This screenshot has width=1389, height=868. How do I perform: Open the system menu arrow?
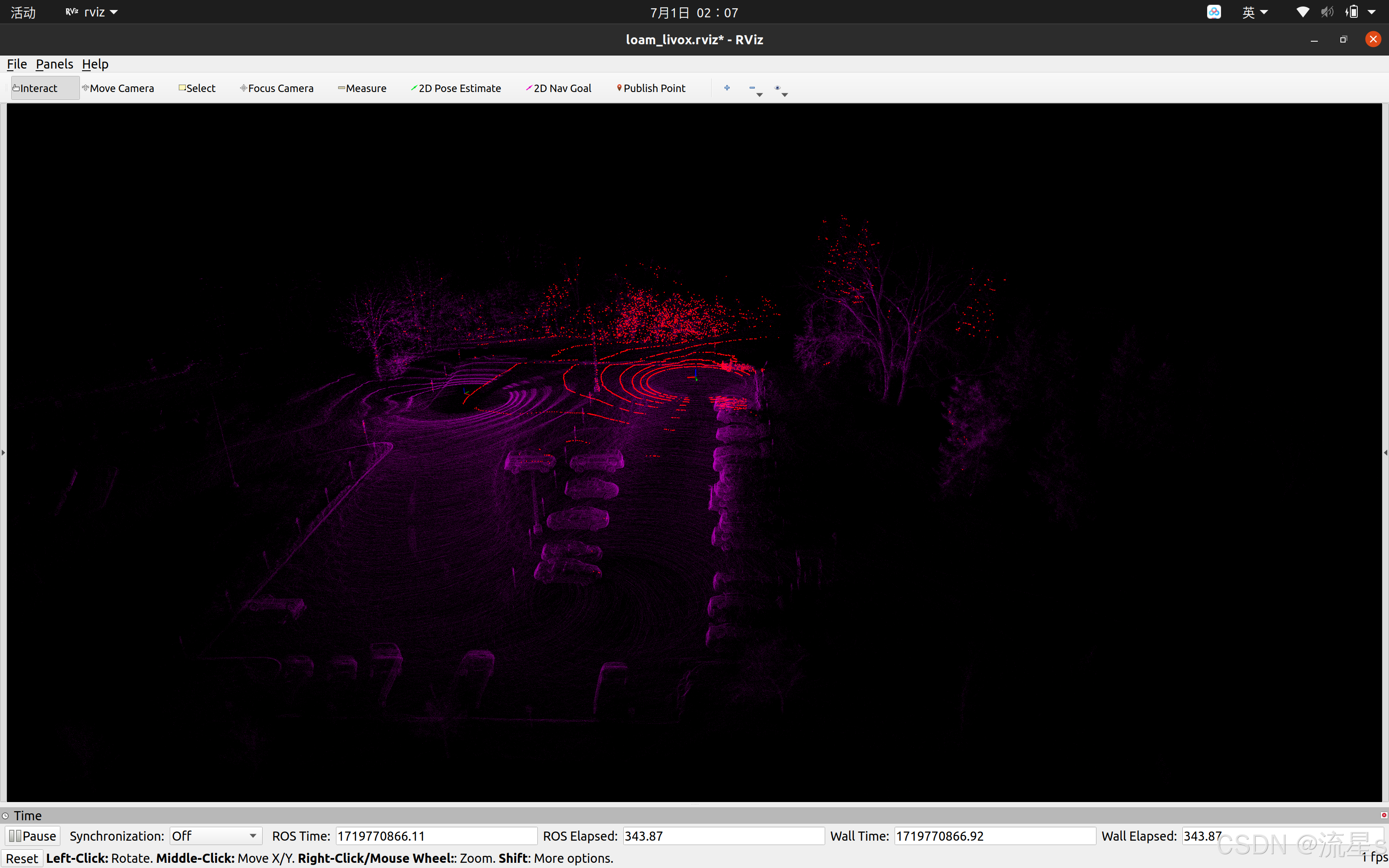1372,12
